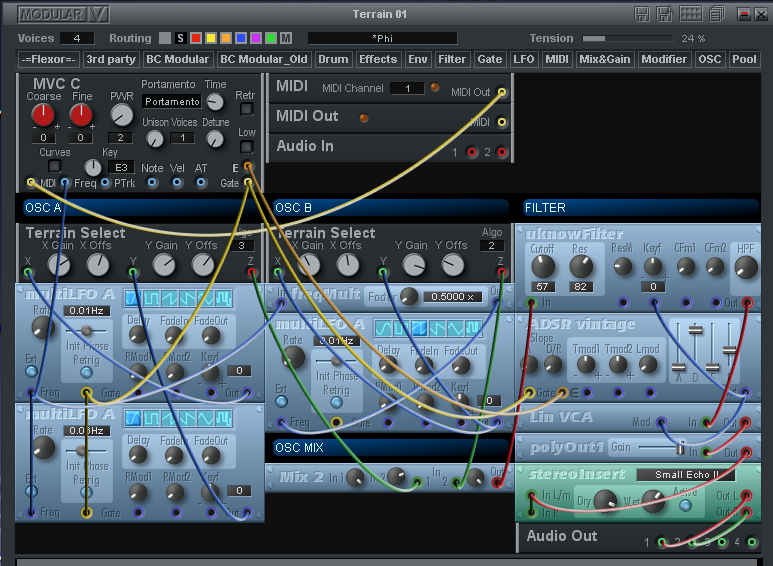Image resolution: width=773 pixels, height=566 pixels.
Task: Open the Key value E3 box
Action: pos(121,167)
